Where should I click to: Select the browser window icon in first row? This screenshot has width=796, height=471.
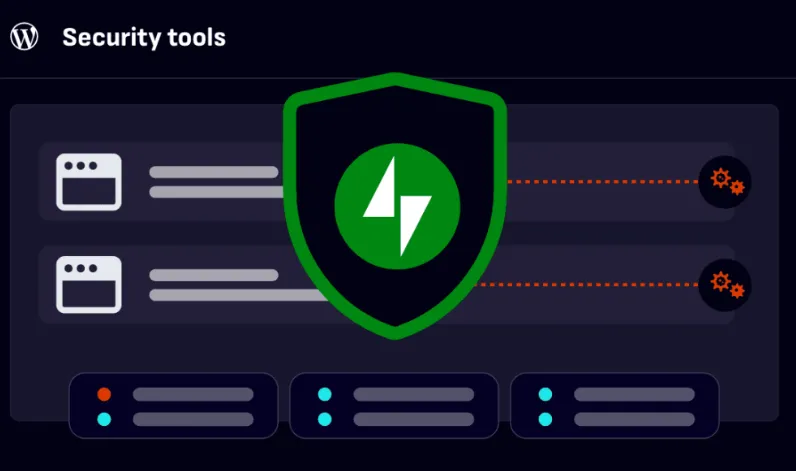[x=88, y=182]
